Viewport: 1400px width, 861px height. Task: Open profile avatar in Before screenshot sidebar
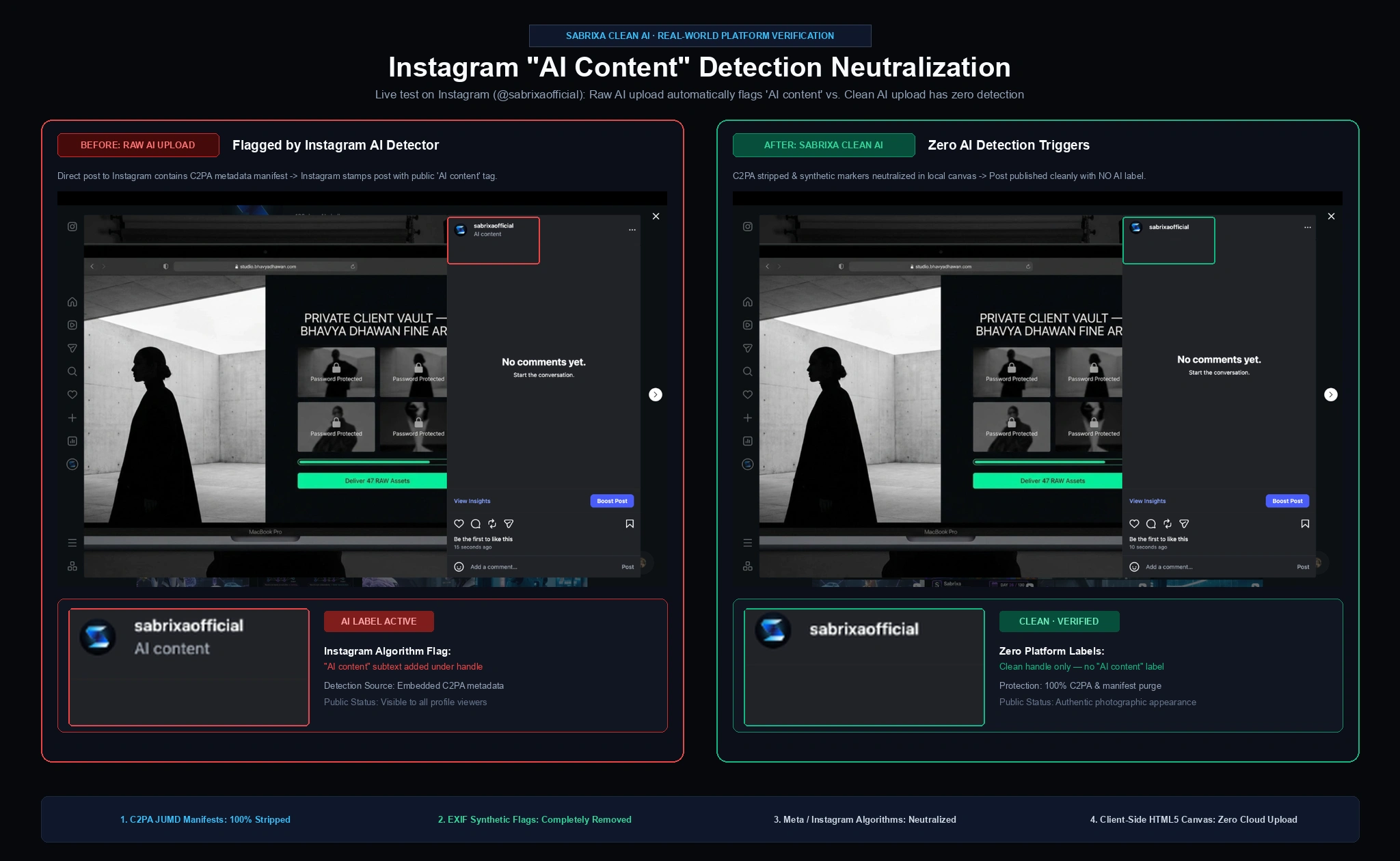pos(72,465)
